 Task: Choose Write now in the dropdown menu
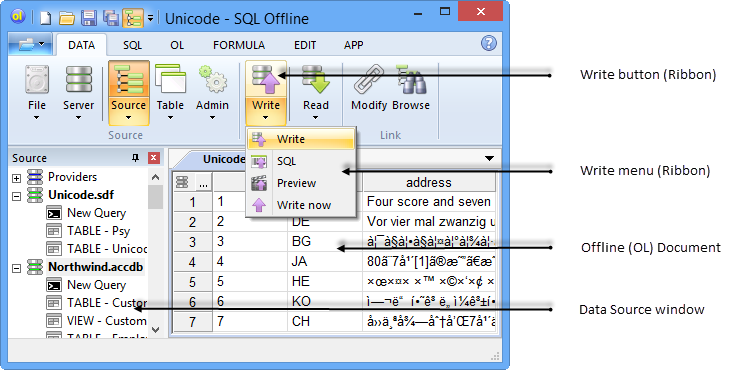[301, 206]
